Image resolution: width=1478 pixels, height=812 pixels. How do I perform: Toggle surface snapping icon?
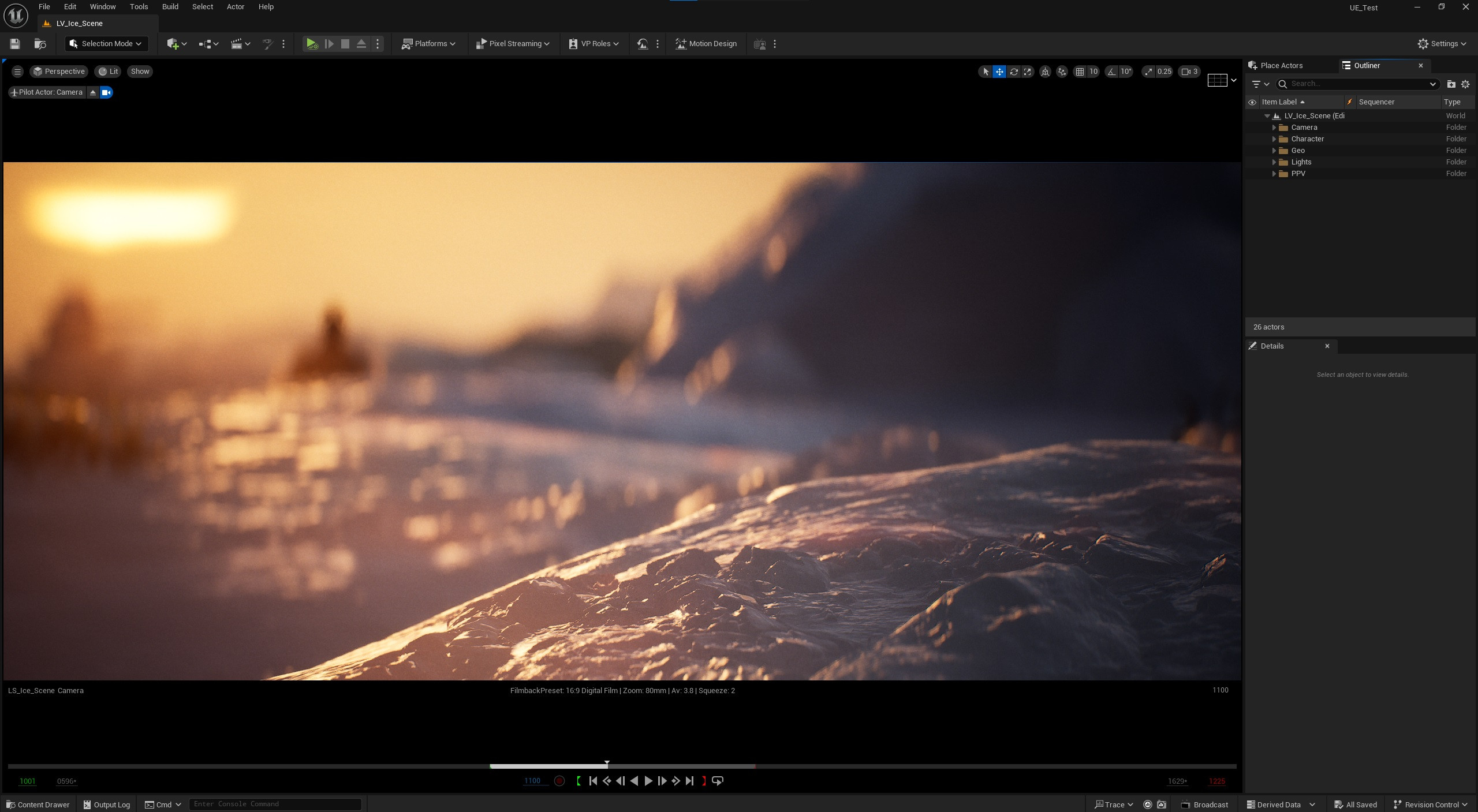(x=1062, y=72)
